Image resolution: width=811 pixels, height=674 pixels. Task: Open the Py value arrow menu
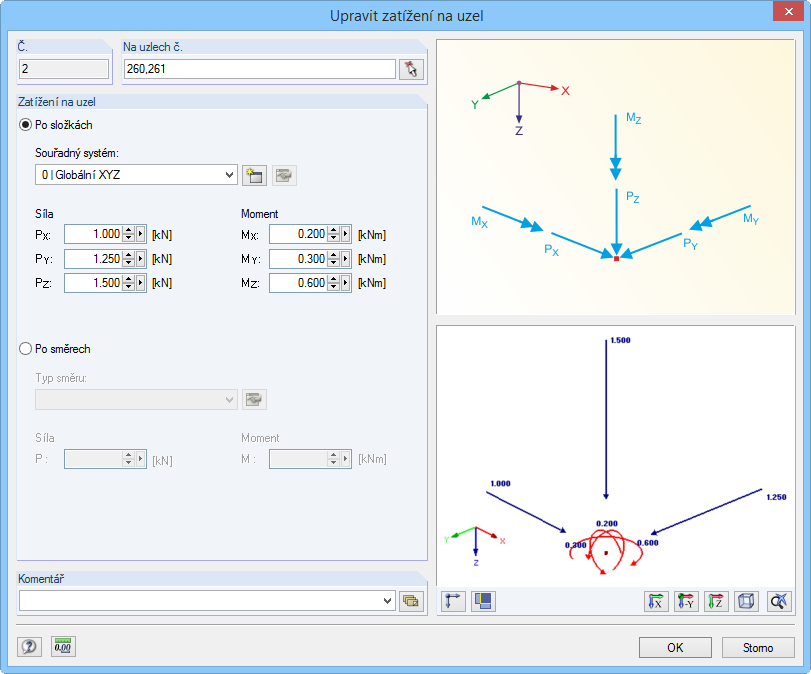click(141, 259)
